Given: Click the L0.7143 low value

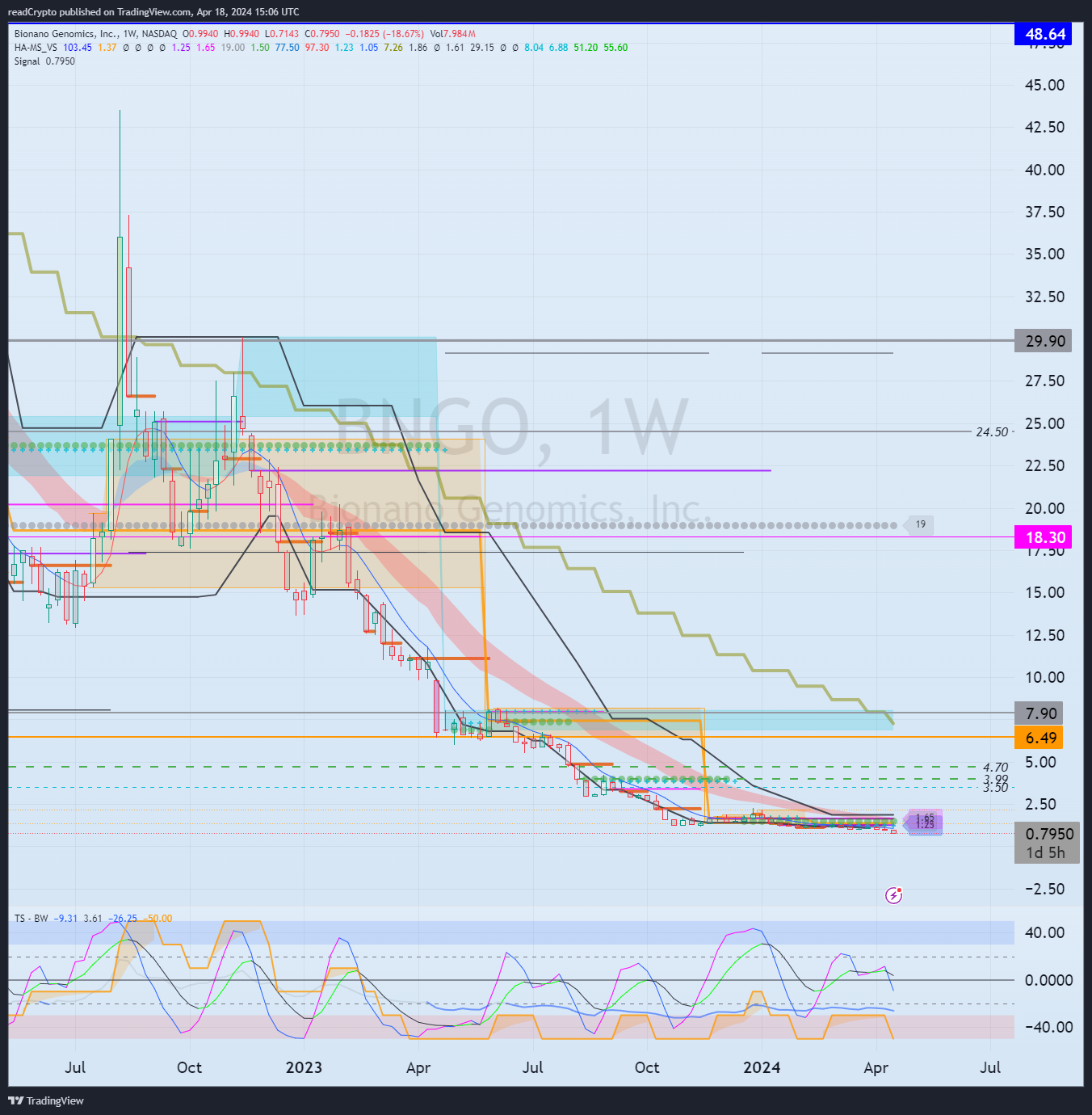Looking at the screenshot, I should click(x=282, y=34).
